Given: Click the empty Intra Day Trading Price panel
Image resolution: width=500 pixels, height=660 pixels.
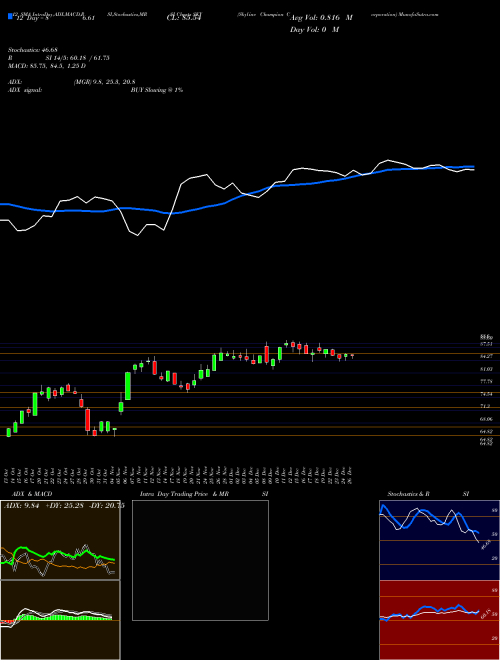Looking at the screenshot, I should [x=200, y=560].
